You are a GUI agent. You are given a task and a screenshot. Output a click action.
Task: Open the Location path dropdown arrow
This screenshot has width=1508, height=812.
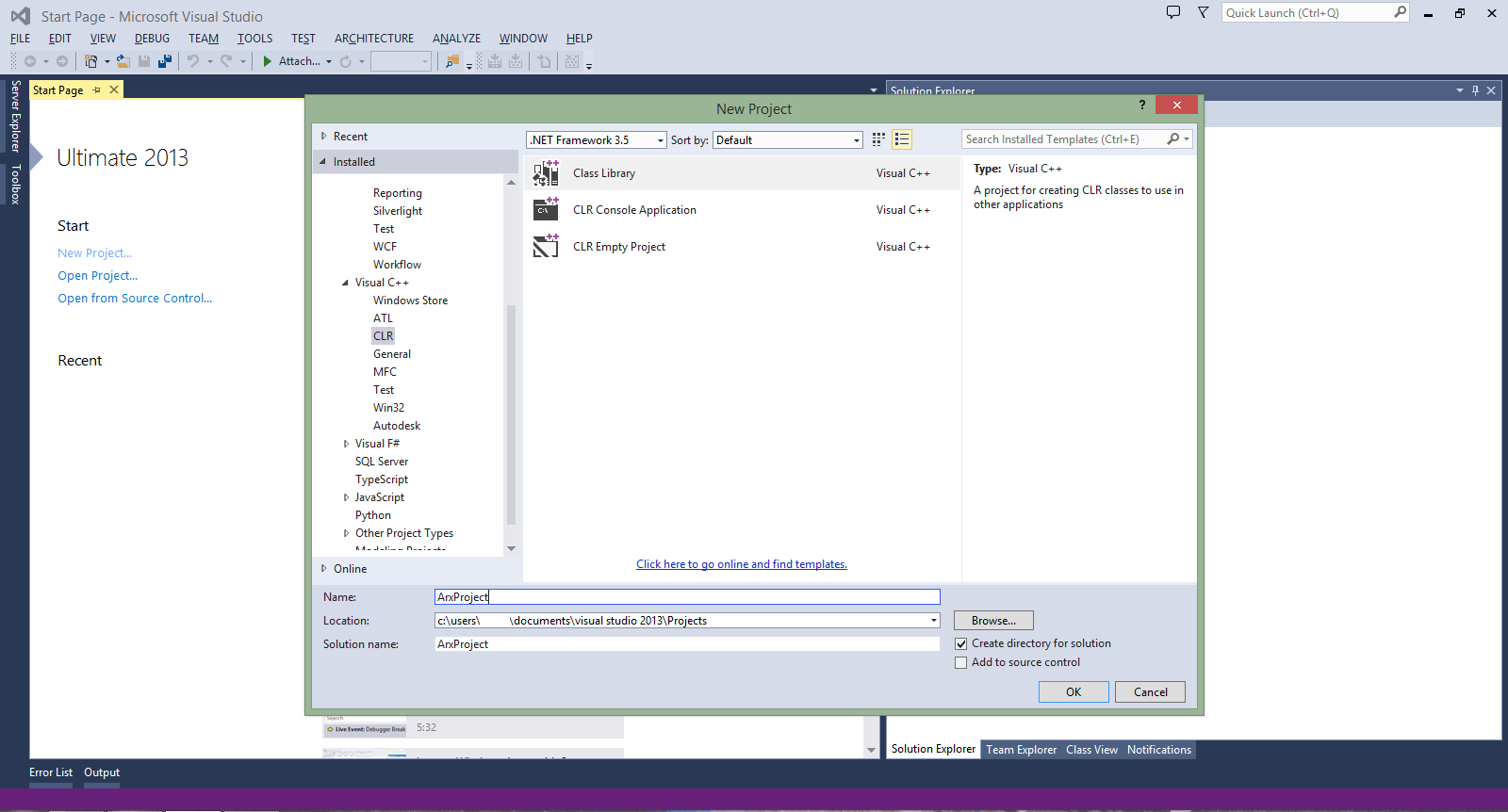click(934, 621)
